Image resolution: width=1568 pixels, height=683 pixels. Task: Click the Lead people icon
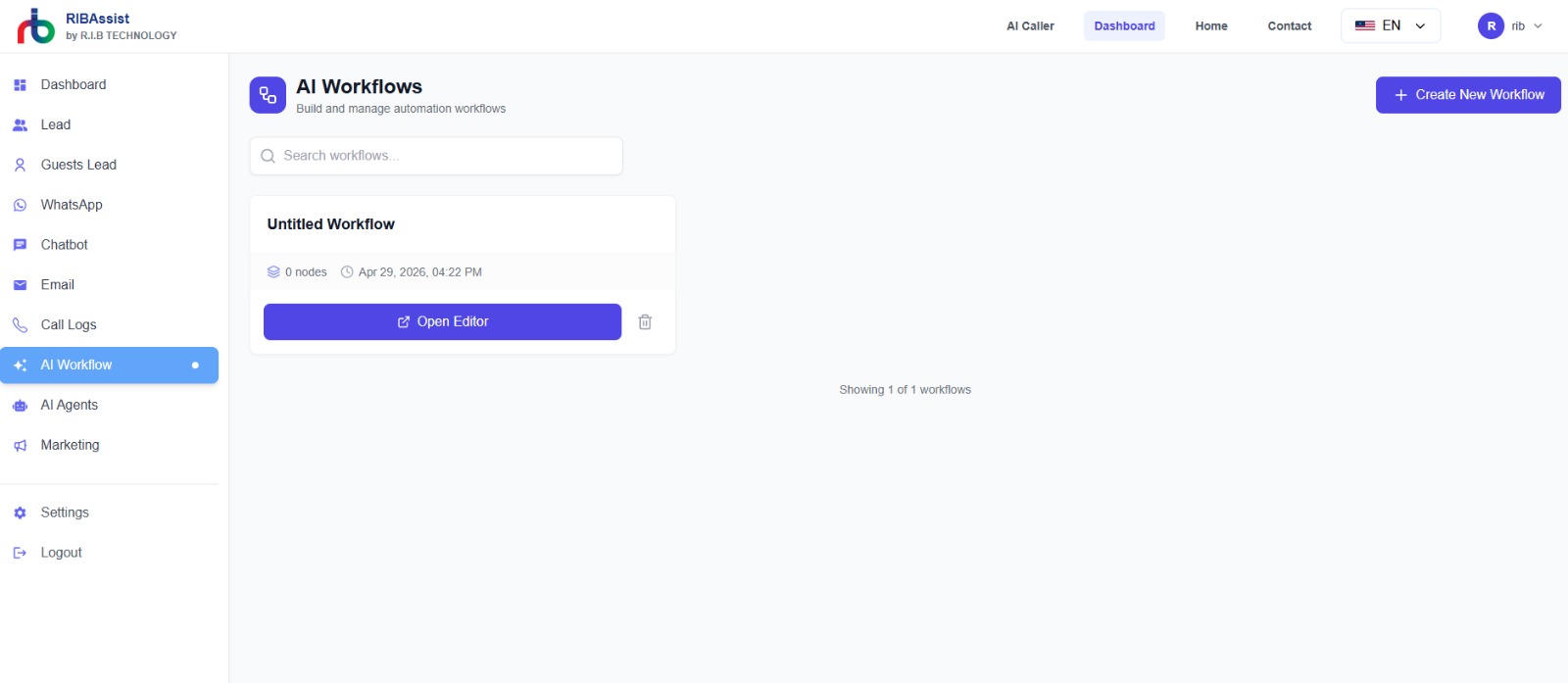20,125
